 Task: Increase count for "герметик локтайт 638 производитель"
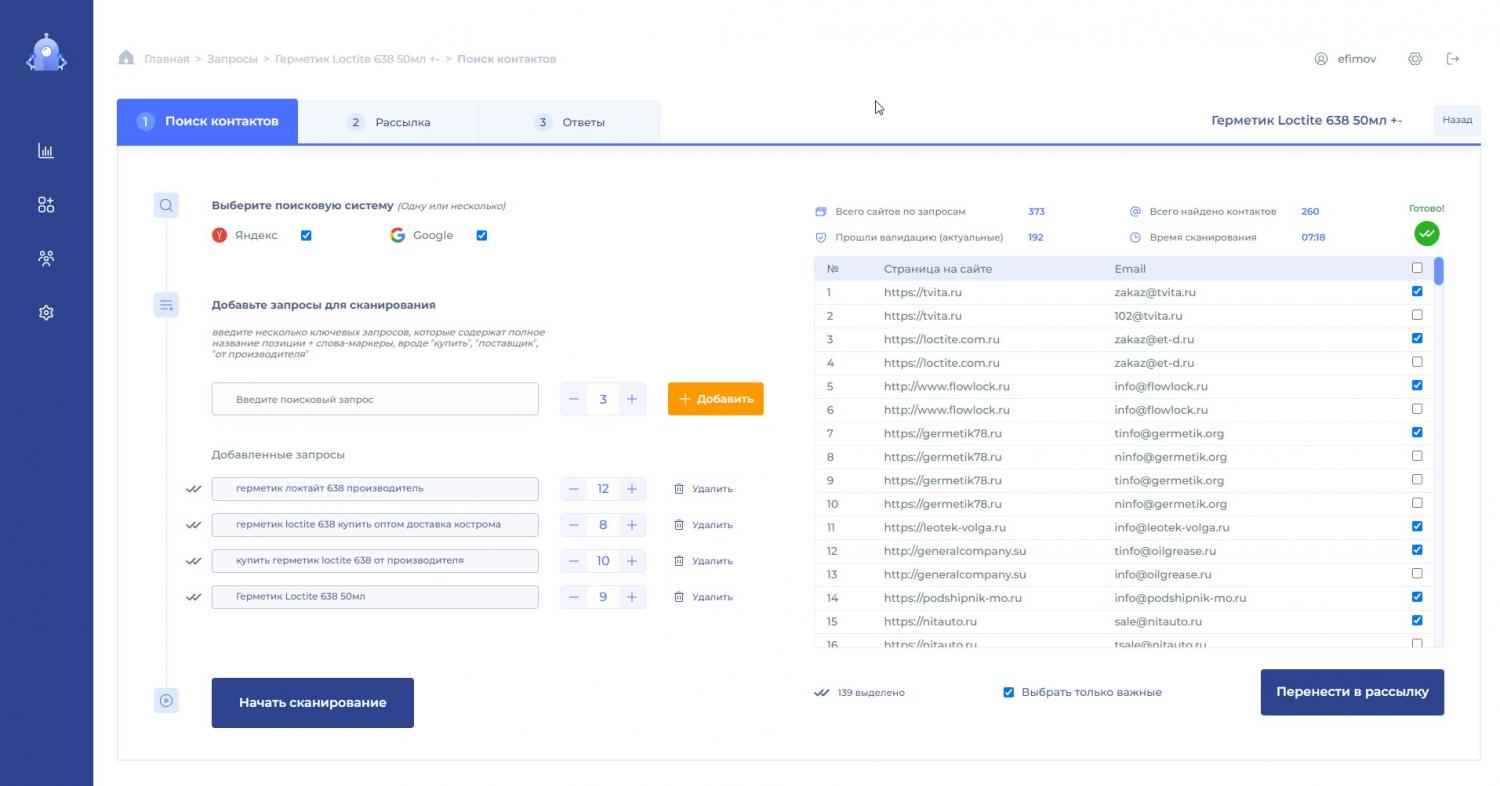coord(632,489)
